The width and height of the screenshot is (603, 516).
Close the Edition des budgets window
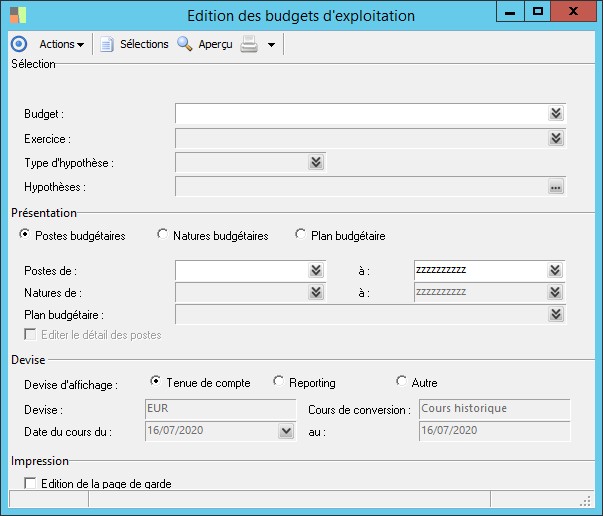click(x=573, y=12)
